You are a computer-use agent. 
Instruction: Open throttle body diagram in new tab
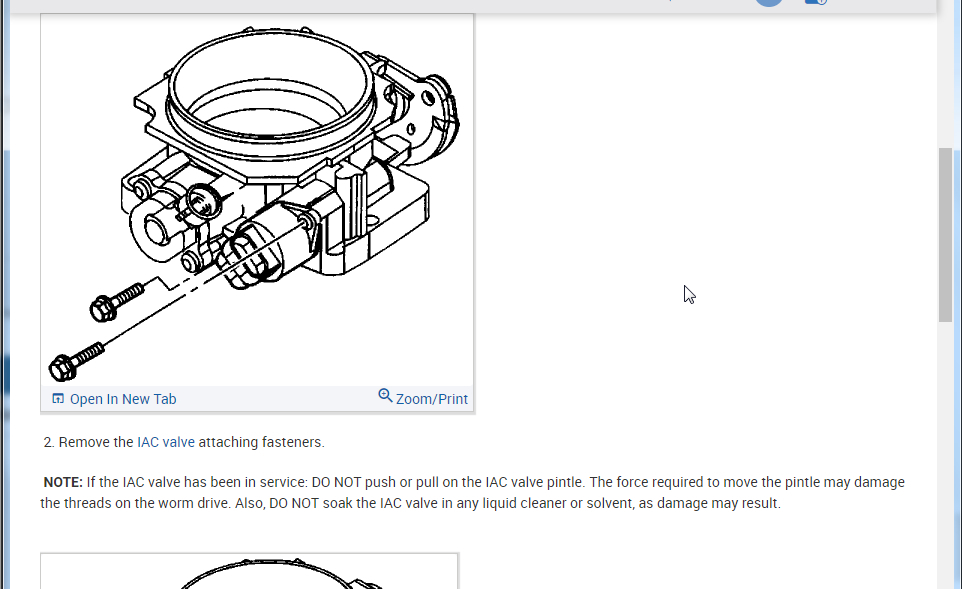click(x=123, y=399)
